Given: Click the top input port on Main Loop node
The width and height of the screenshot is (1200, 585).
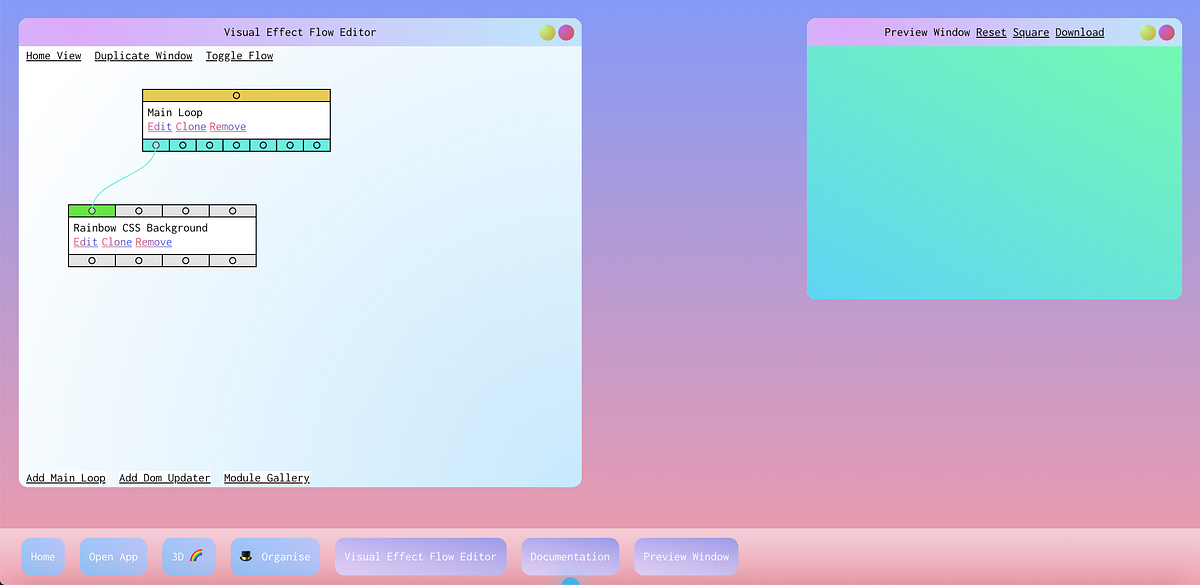Looking at the screenshot, I should coord(237,95).
